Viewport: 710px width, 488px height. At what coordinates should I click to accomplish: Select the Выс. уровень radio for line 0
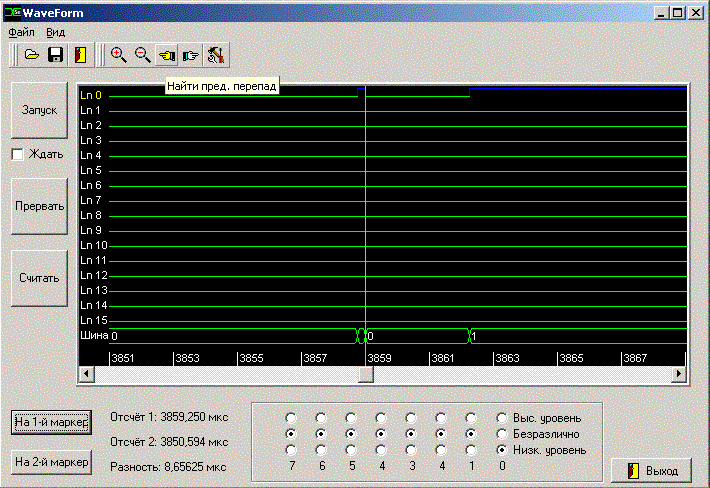click(x=502, y=418)
